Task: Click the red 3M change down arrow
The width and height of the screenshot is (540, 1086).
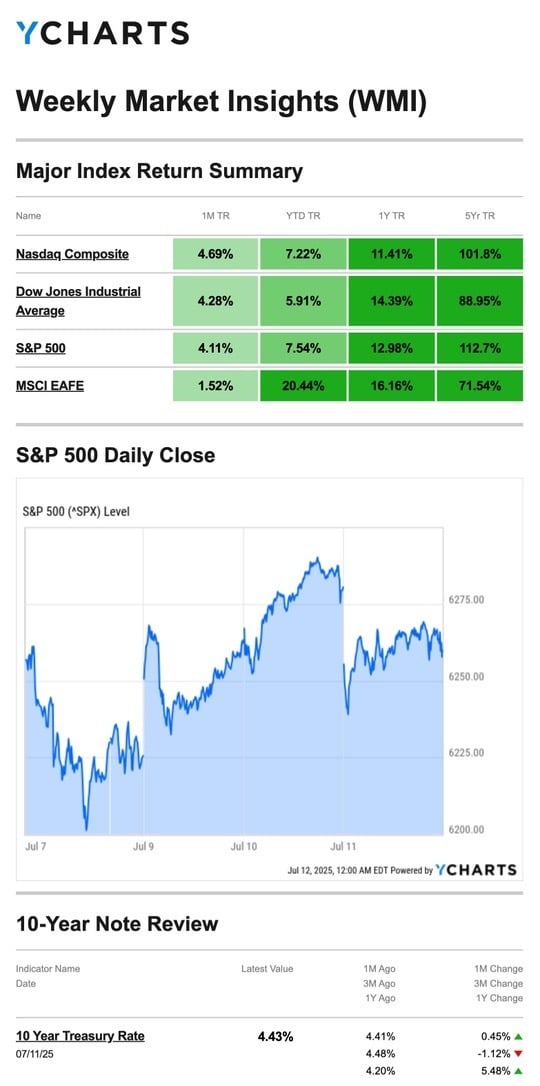Action: (x=518, y=1054)
